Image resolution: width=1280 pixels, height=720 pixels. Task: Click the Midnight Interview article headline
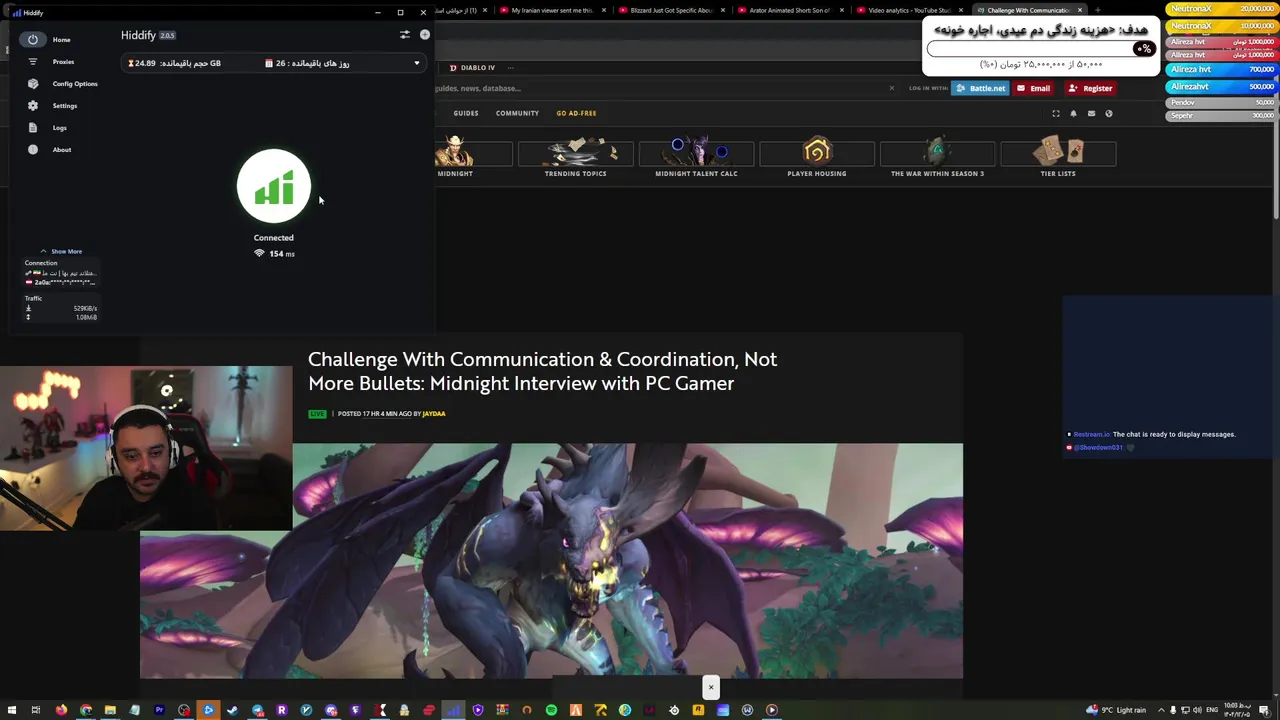(542, 371)
